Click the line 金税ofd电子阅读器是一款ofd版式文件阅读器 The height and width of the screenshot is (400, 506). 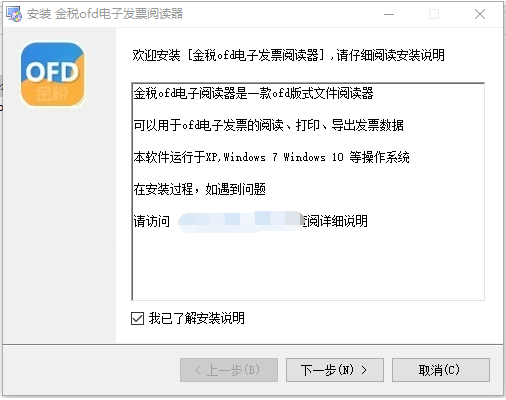click(x=253, y=93)
